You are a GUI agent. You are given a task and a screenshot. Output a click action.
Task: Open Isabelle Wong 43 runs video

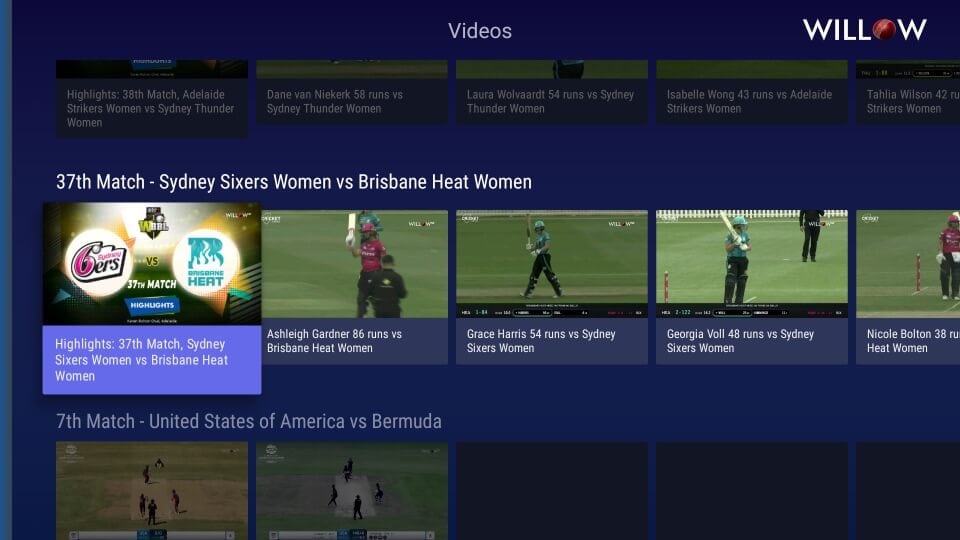[x=752, y=92]
